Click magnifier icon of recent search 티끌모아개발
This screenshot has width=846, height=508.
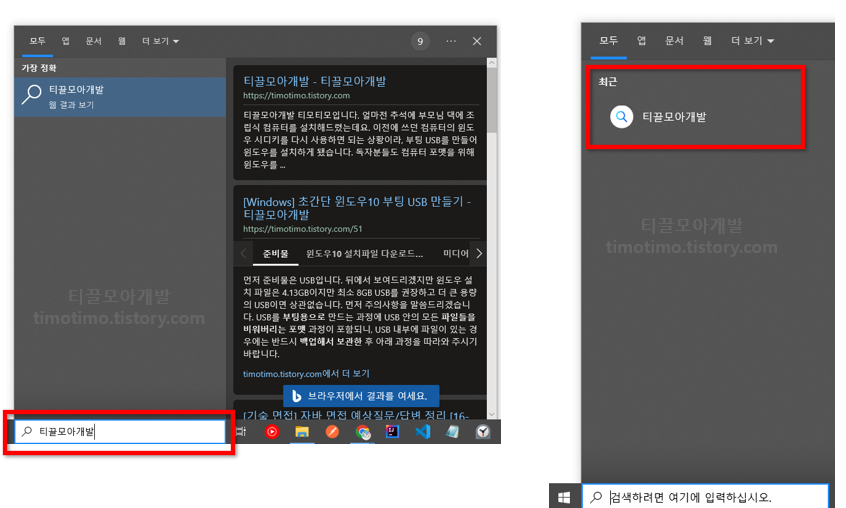(x=622, y=116)
